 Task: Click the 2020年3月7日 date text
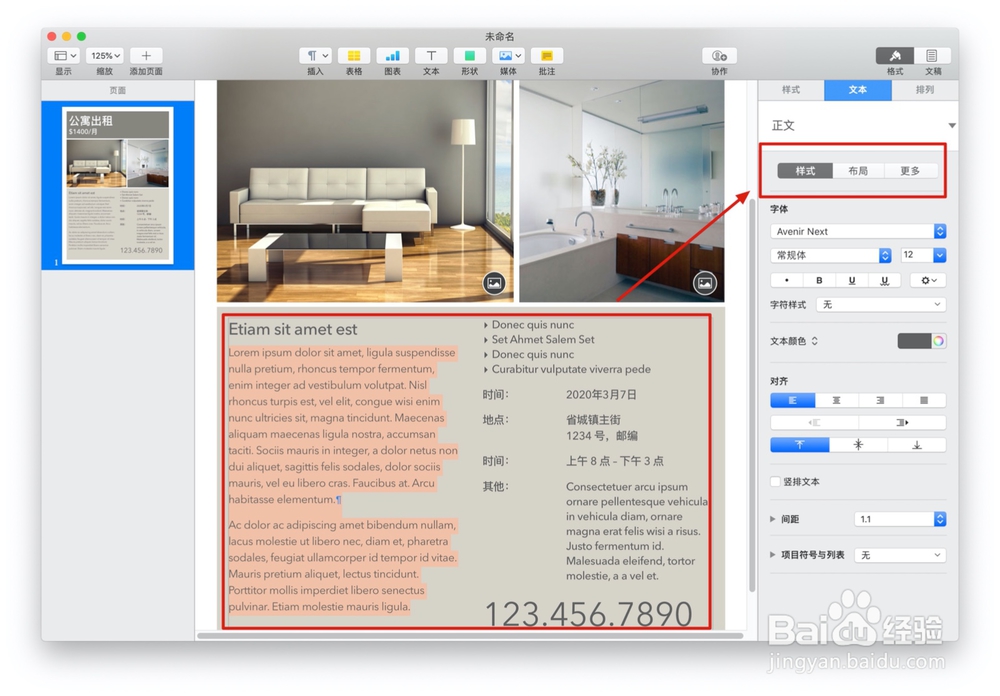[x=601, y=394]
